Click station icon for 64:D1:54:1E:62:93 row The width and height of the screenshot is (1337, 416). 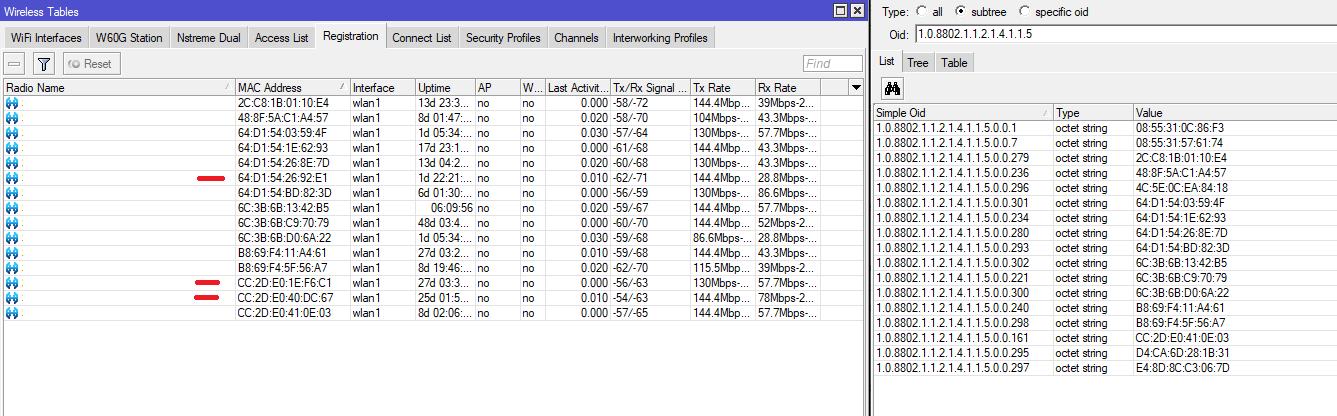tap(13, 148)
